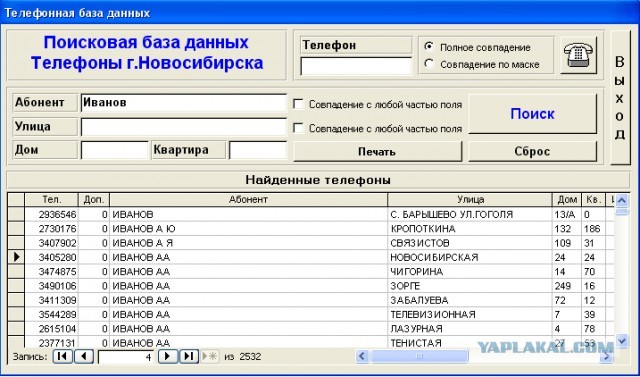
Task: Enable partial match checkbox for Улица field
Action: [x=298, y=128]
